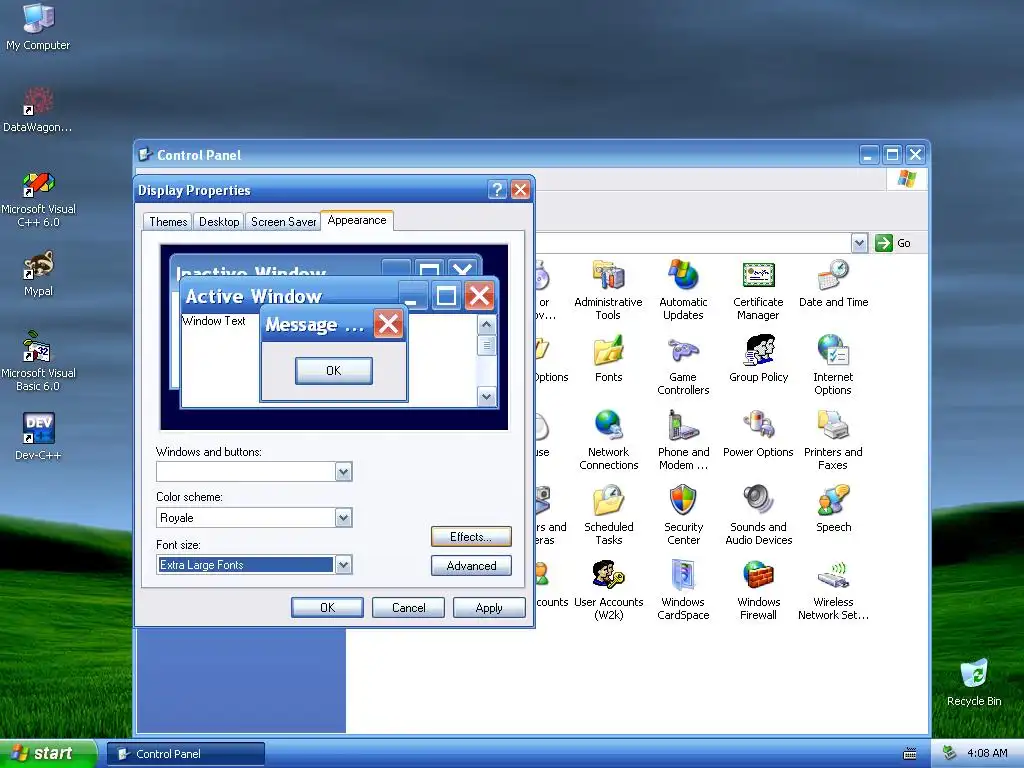
Task: Open Windows CardSpace icon
Action: (683, 590)
